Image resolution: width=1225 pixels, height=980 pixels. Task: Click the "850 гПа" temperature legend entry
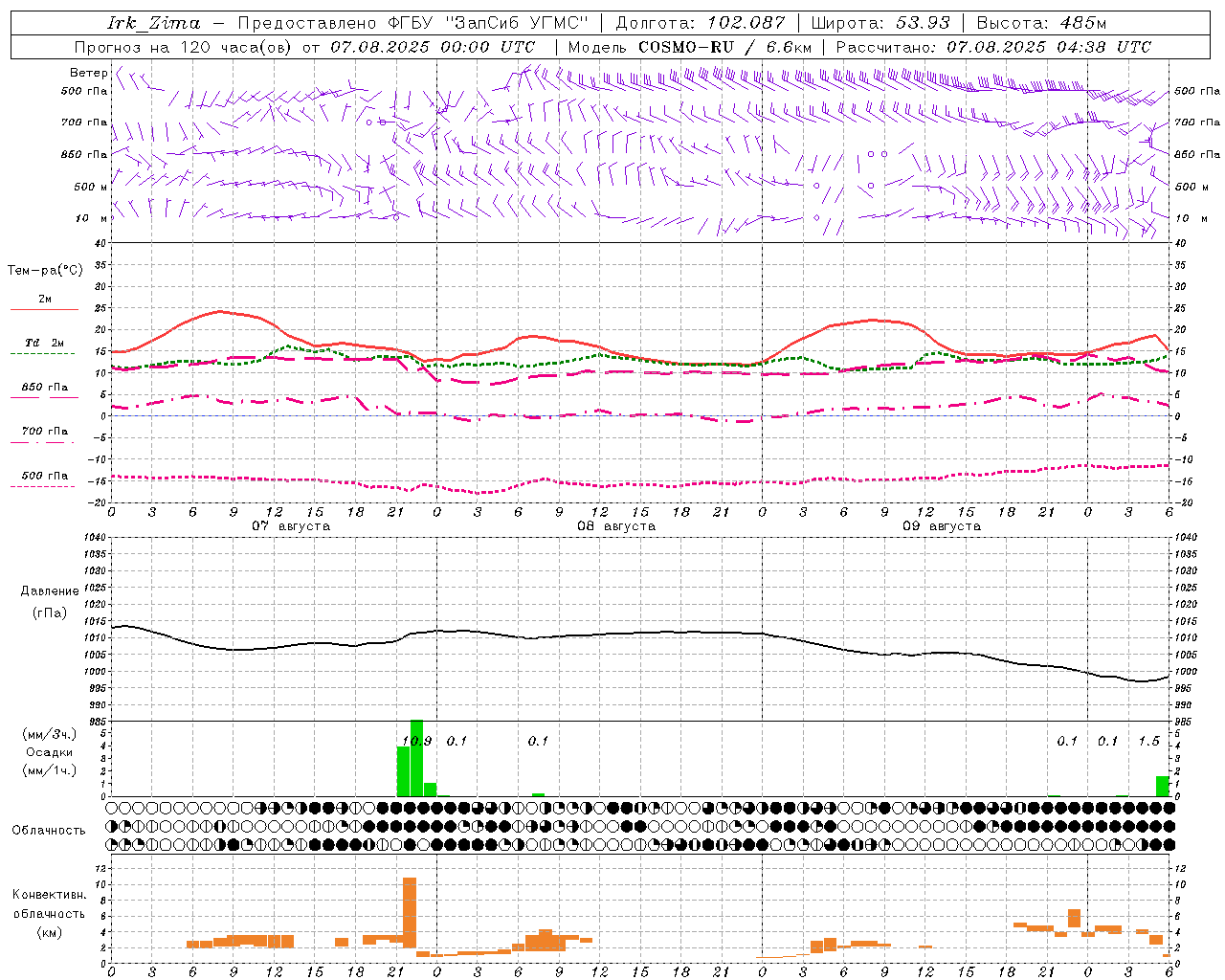[x=44, y=388]
